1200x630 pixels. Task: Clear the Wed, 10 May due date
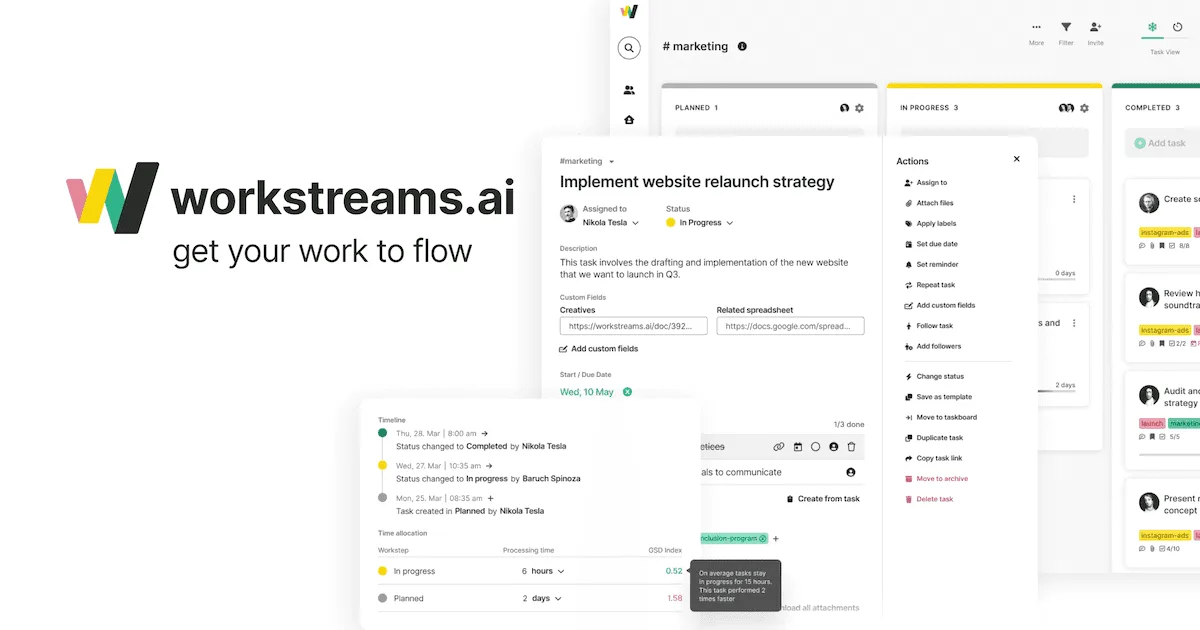coord(627,392)
